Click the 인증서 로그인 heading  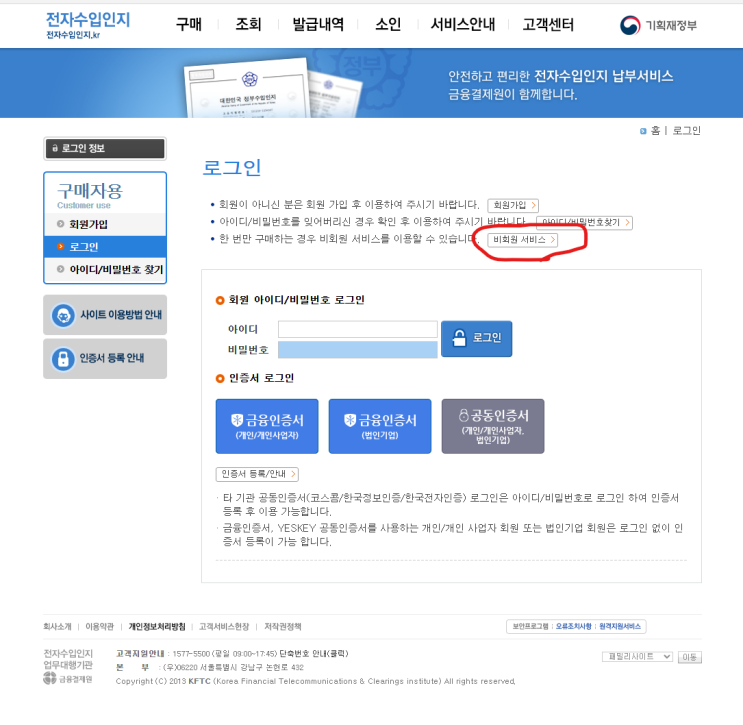[261, 378]
